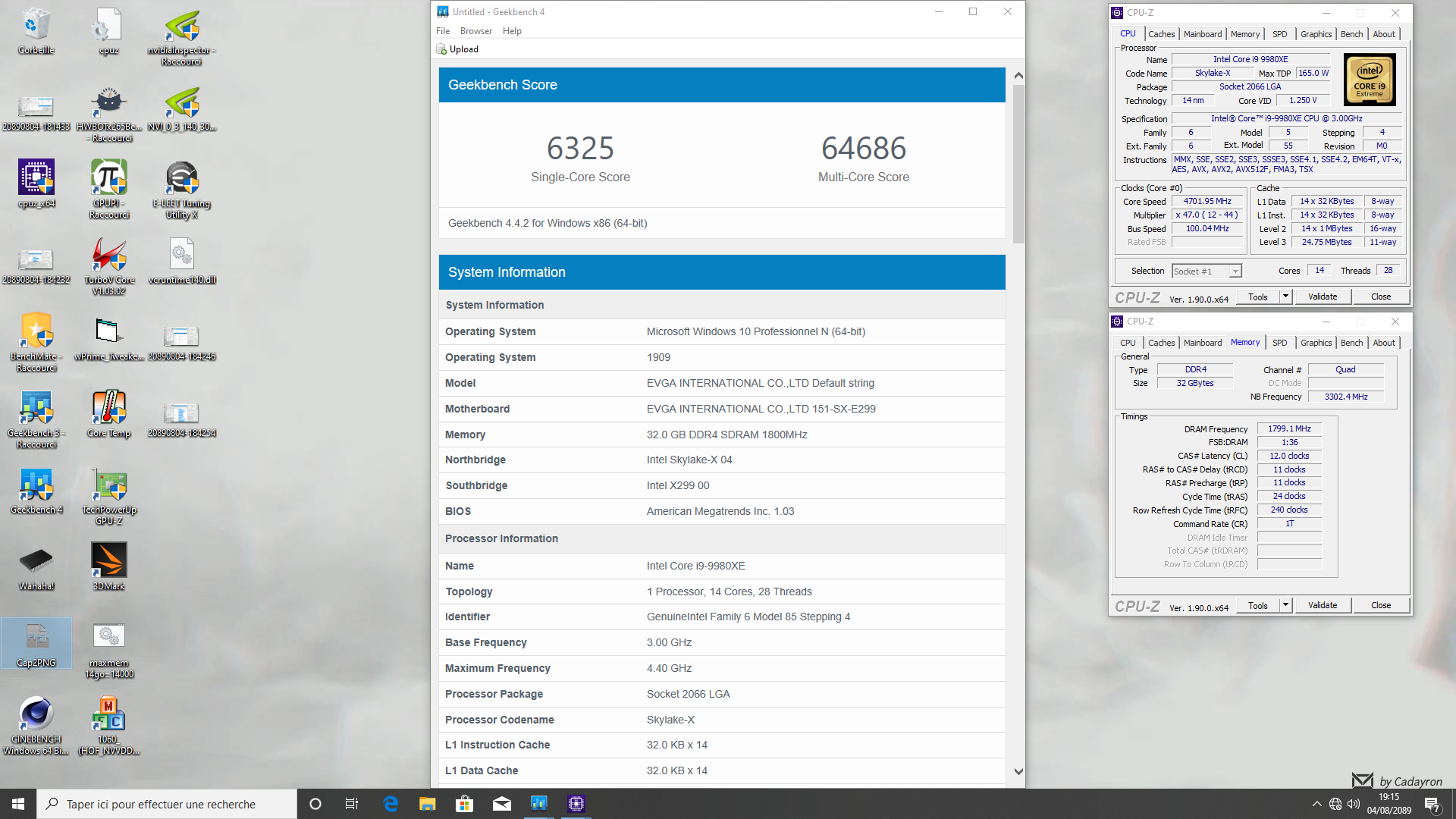The image size is (1456, 819).
Task: Switch to CPU-Z via taskbar icon
Action: coord(576,804)
